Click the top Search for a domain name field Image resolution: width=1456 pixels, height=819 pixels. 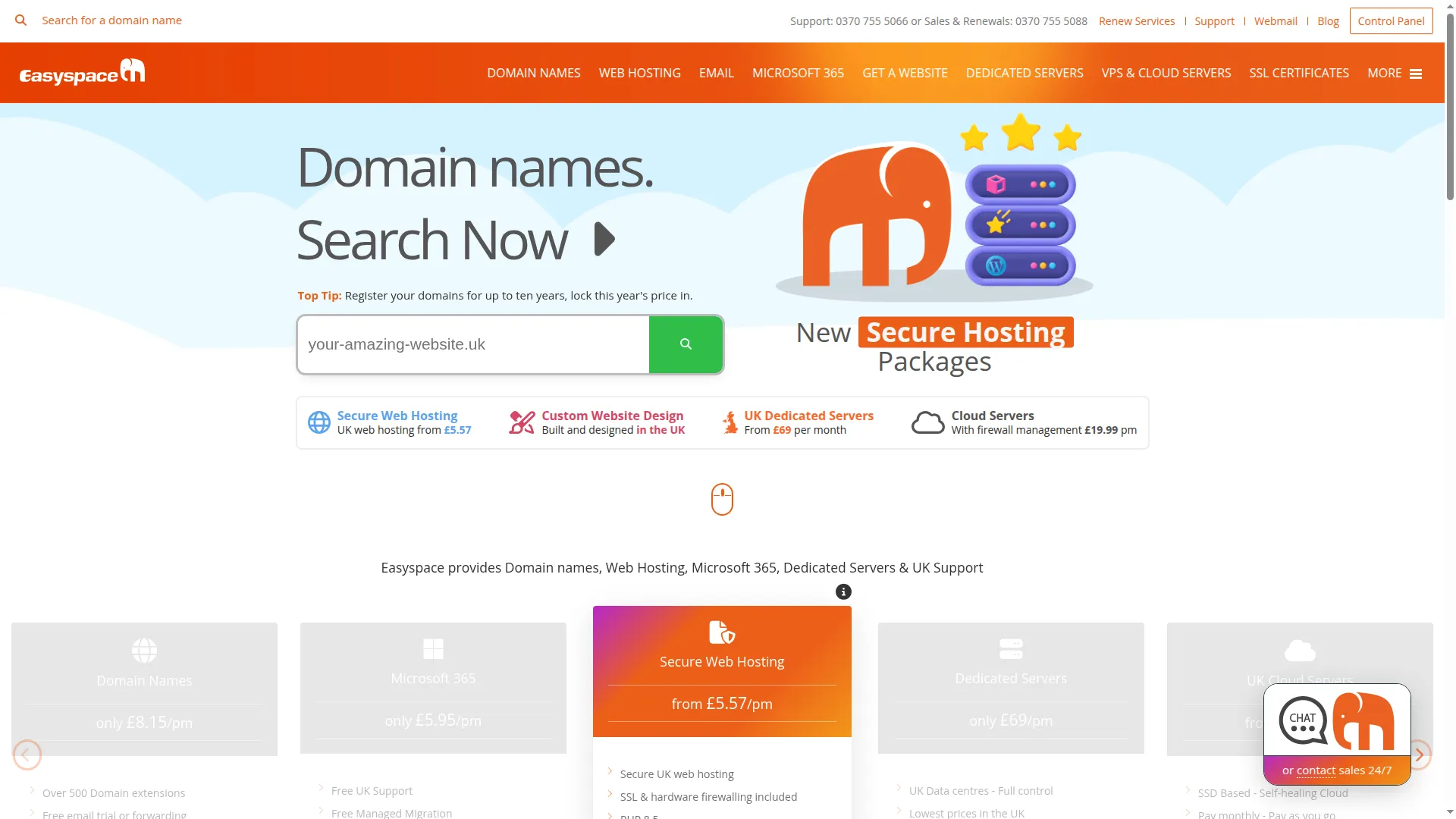[x=111, y=20]
